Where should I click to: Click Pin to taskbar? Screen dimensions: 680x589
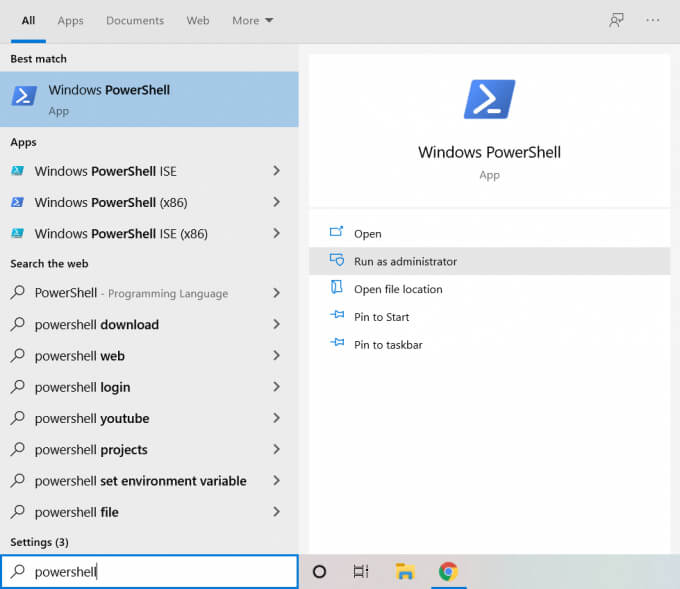coord(490,345)
